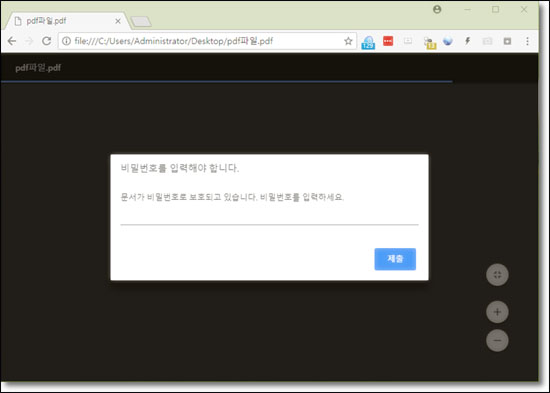Reload the page with refresh icon

pyautogui.click(x=46, y=41)
